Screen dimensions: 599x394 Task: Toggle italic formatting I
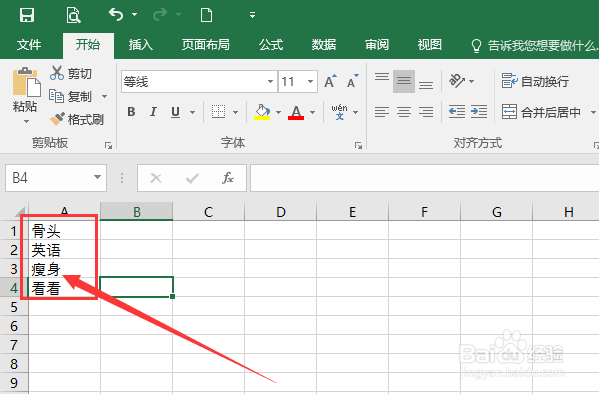(x=153, y=112)
